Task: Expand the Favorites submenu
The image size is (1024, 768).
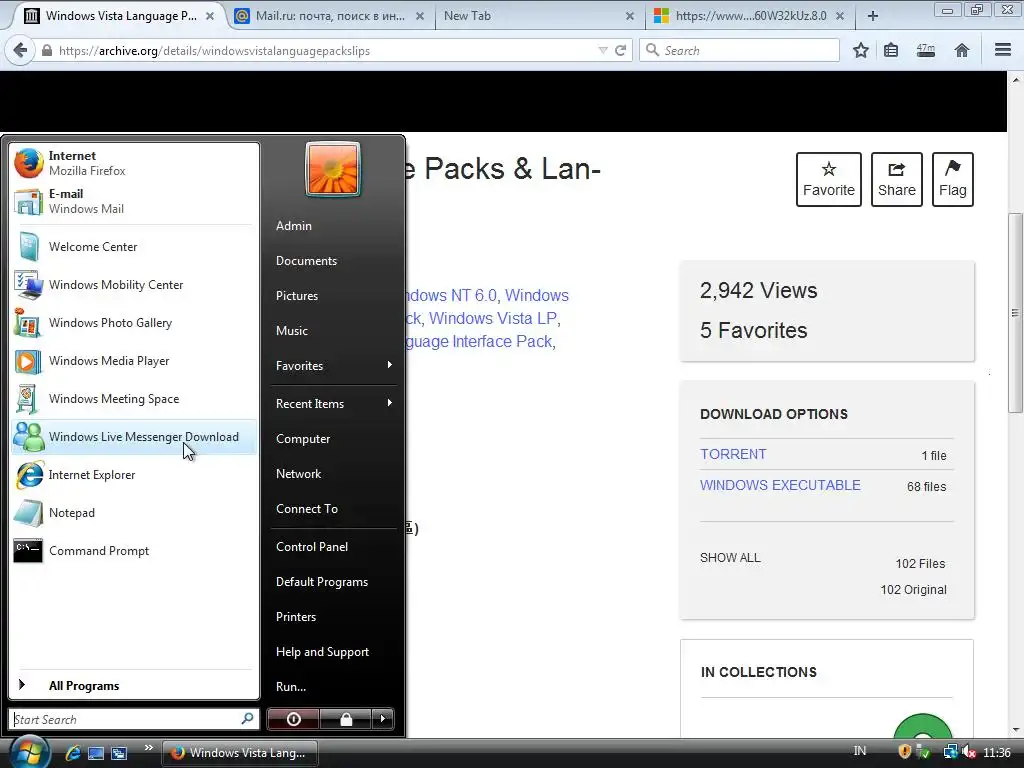Action: [x=333, y=366]
